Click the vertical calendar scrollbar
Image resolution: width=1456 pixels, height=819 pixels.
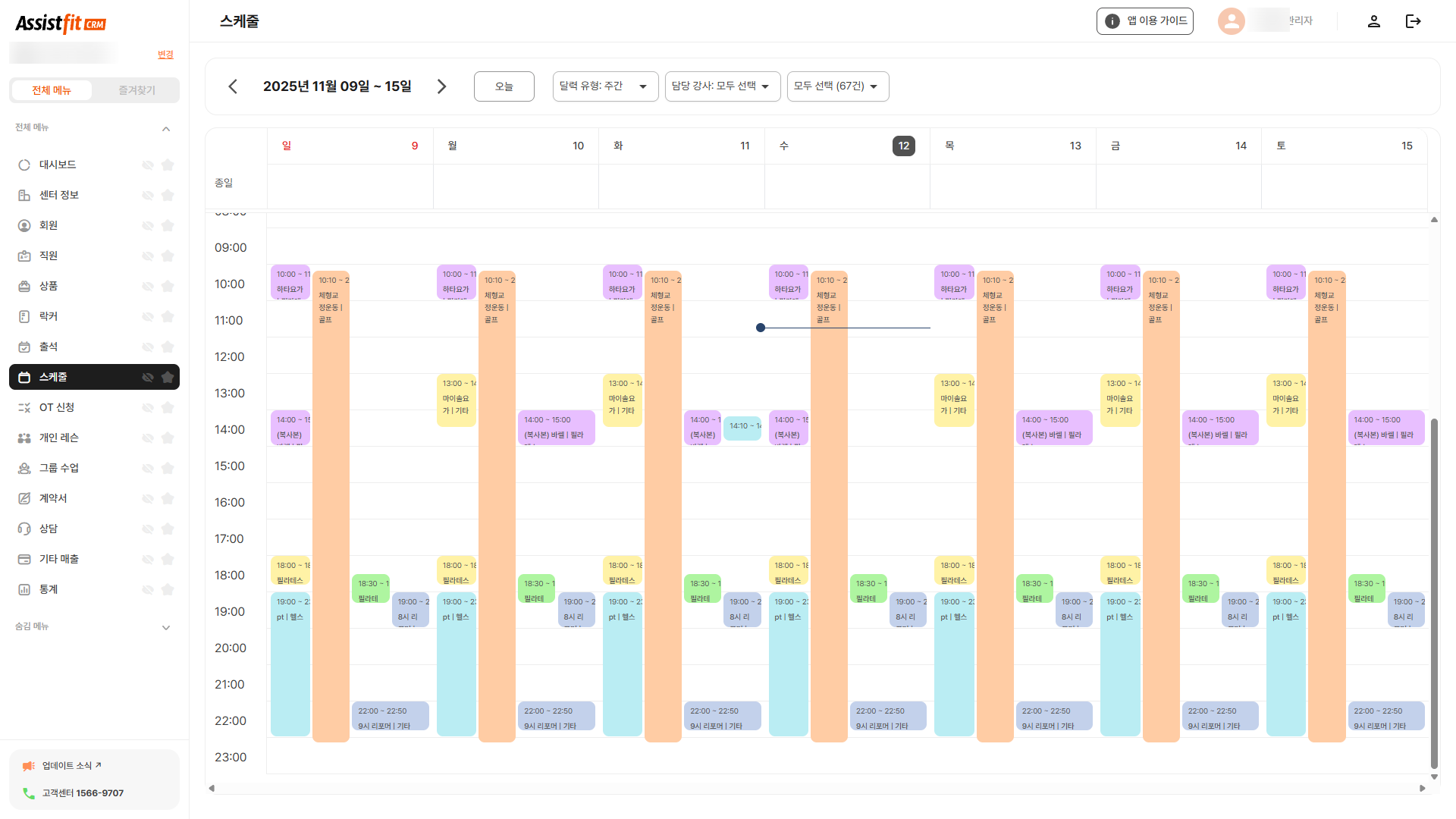click(1433, 591)
